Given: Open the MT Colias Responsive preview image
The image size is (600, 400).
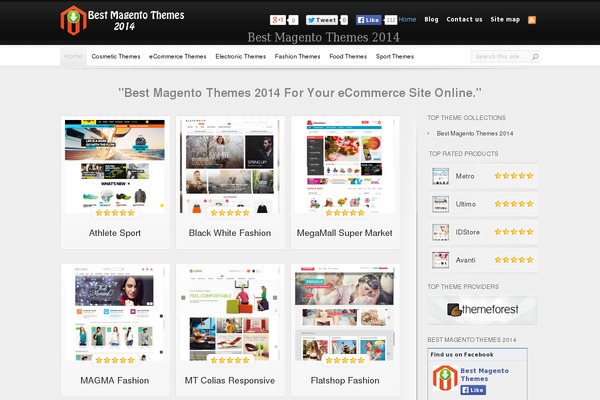Looking at the screenshot, I should pyautogui.click(x=230, y=313).
